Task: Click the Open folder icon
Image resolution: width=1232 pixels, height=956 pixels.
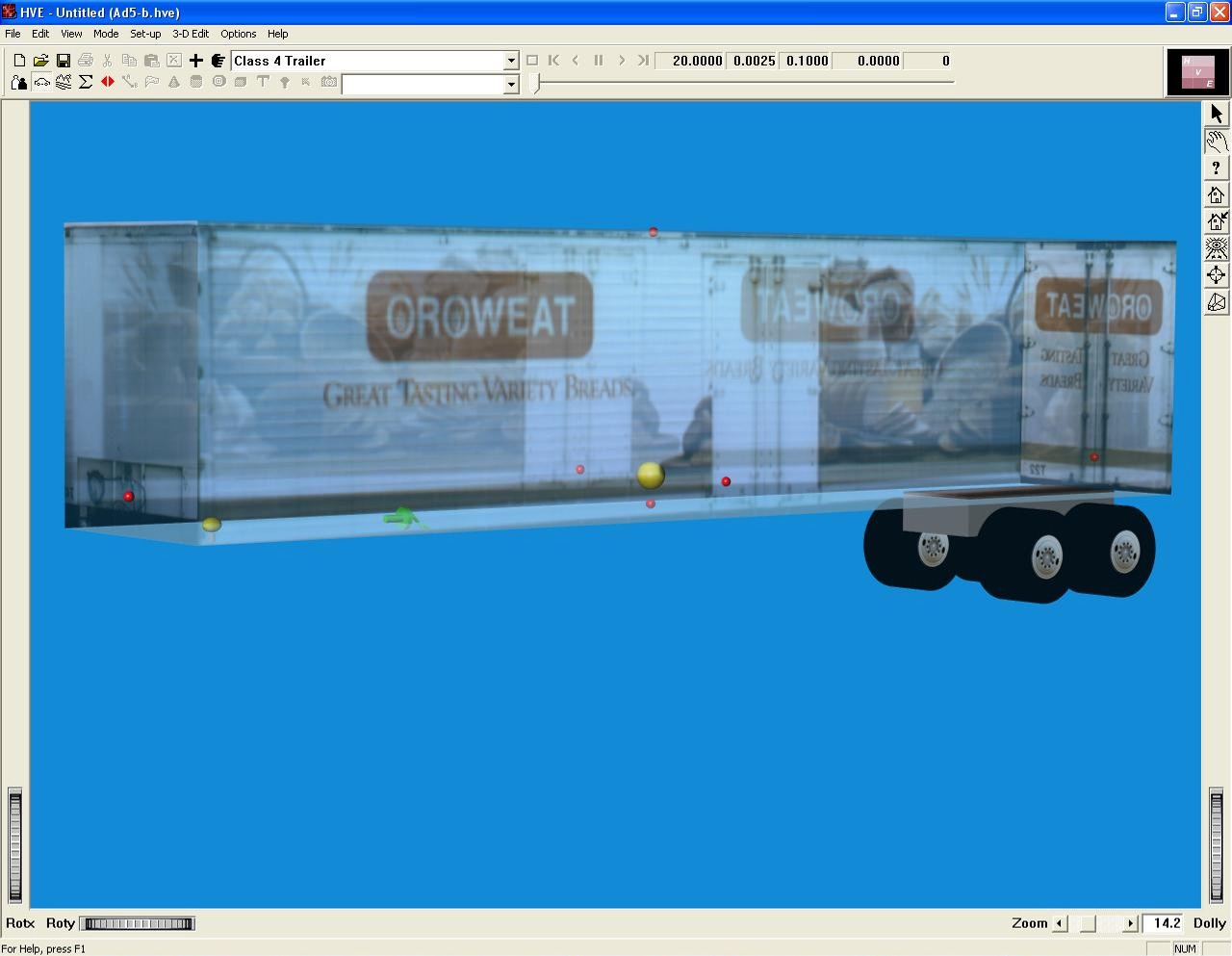Action: pos(40,61)
